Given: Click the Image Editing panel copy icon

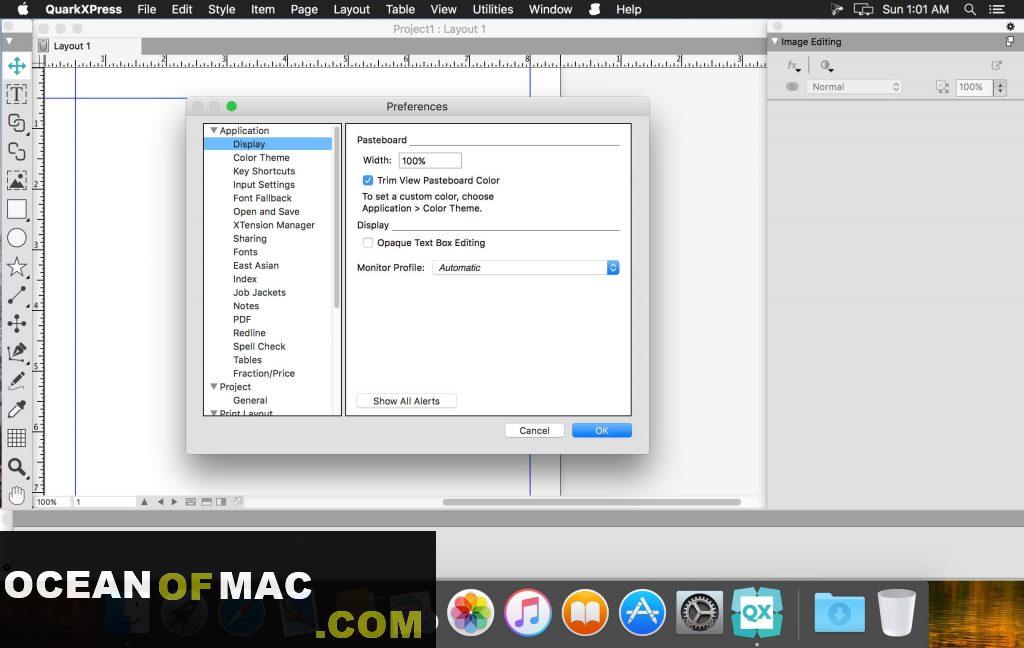Looking at the screenshot, I should (x=1010, y=41).
